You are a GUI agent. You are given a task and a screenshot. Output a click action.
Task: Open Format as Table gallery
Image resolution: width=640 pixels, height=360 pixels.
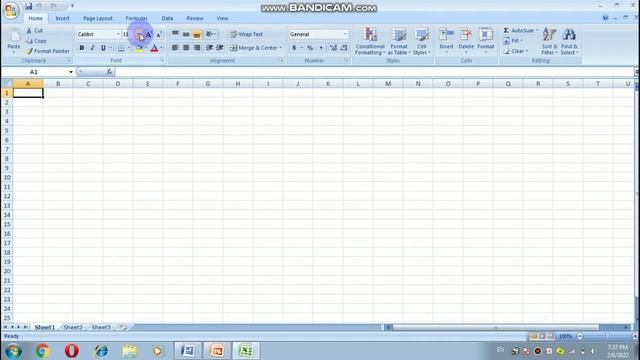[x=398, y=41]
